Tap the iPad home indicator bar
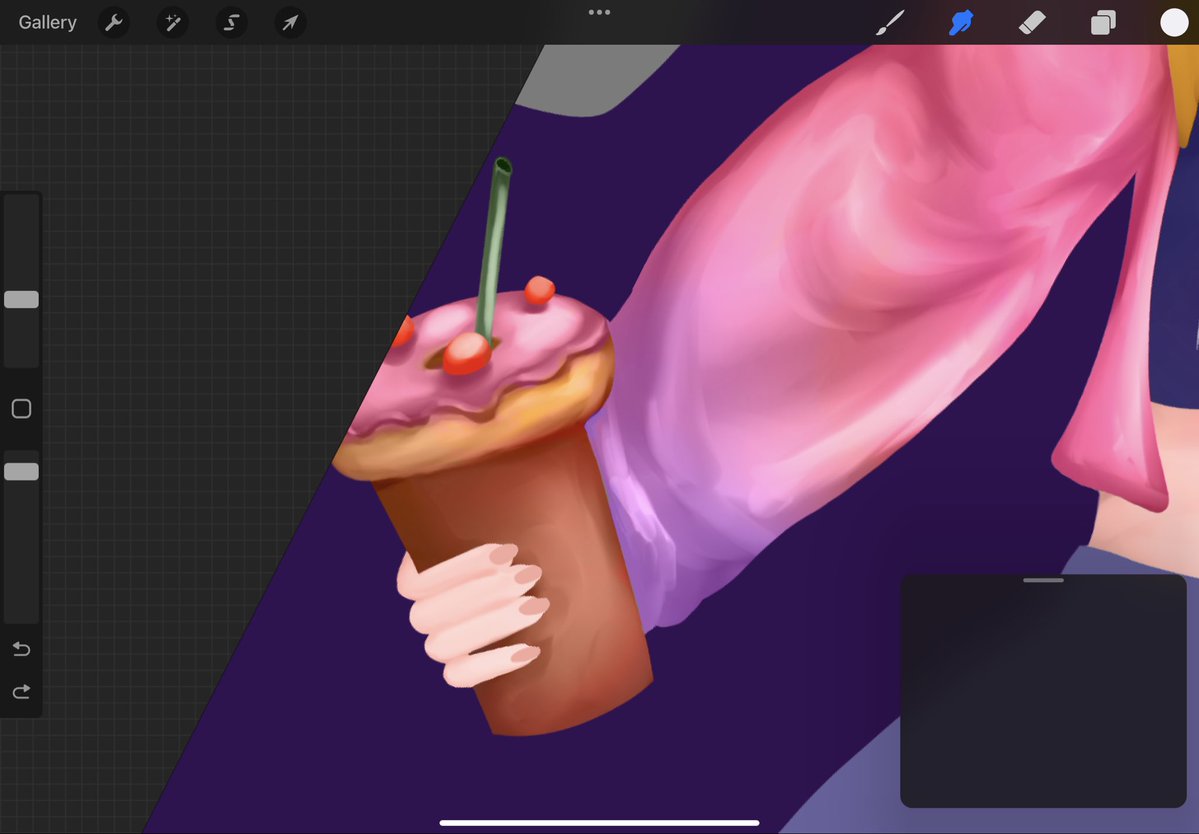1199x834 pixels. [x=600, y=823]
